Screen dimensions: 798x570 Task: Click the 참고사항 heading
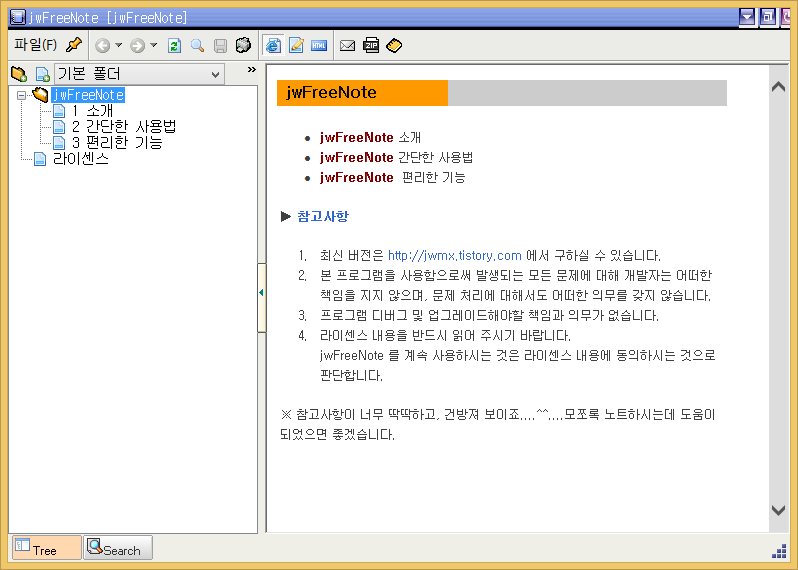pos(323,216)
